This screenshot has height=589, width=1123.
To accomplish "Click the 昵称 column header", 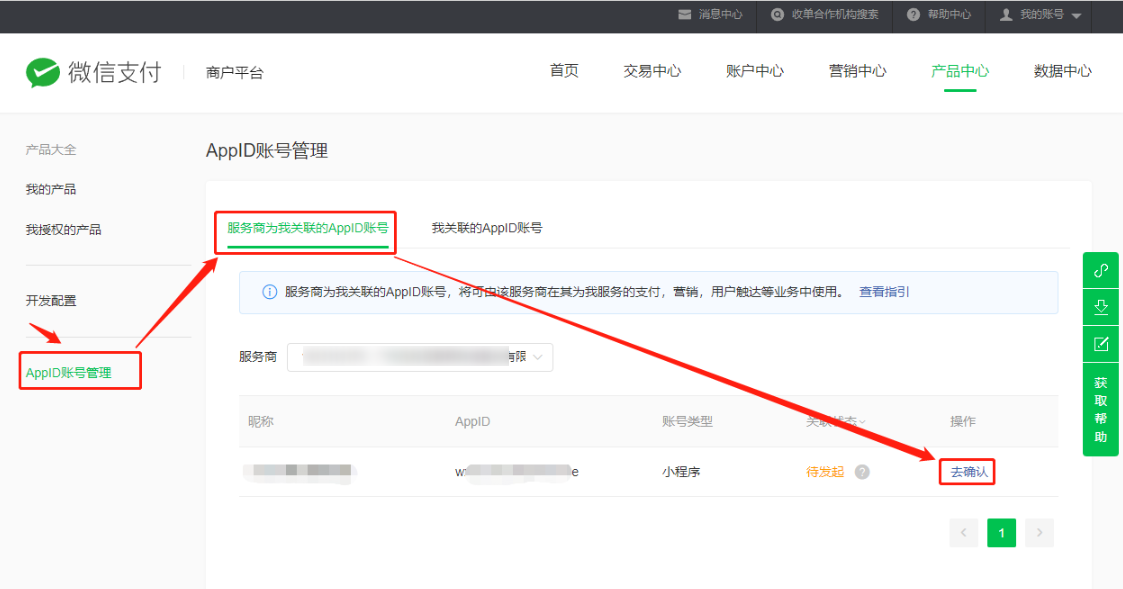I will click(261, 421).
